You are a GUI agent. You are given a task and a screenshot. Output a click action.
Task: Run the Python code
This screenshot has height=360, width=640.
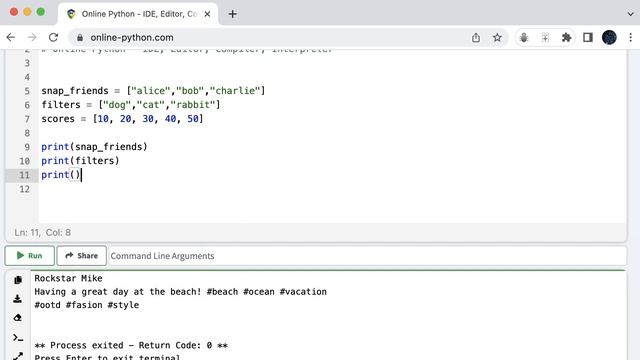click(29, 256)
